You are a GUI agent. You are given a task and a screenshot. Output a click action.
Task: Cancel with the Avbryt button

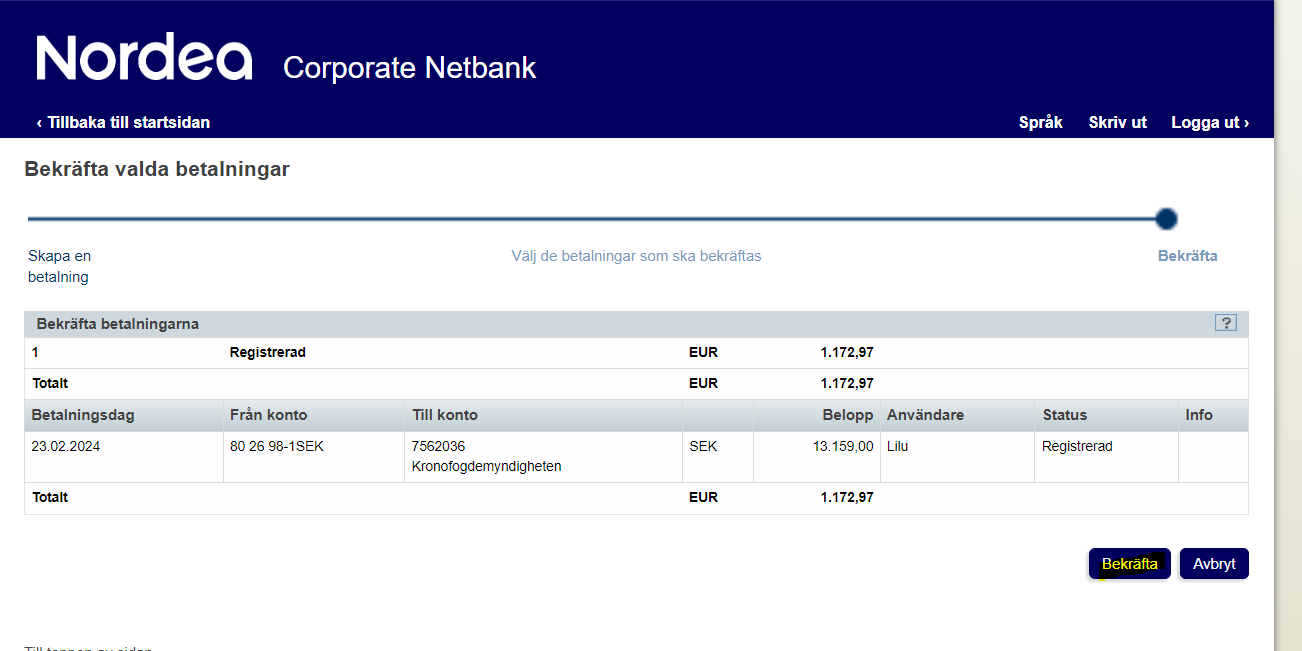pos(1214,564)
